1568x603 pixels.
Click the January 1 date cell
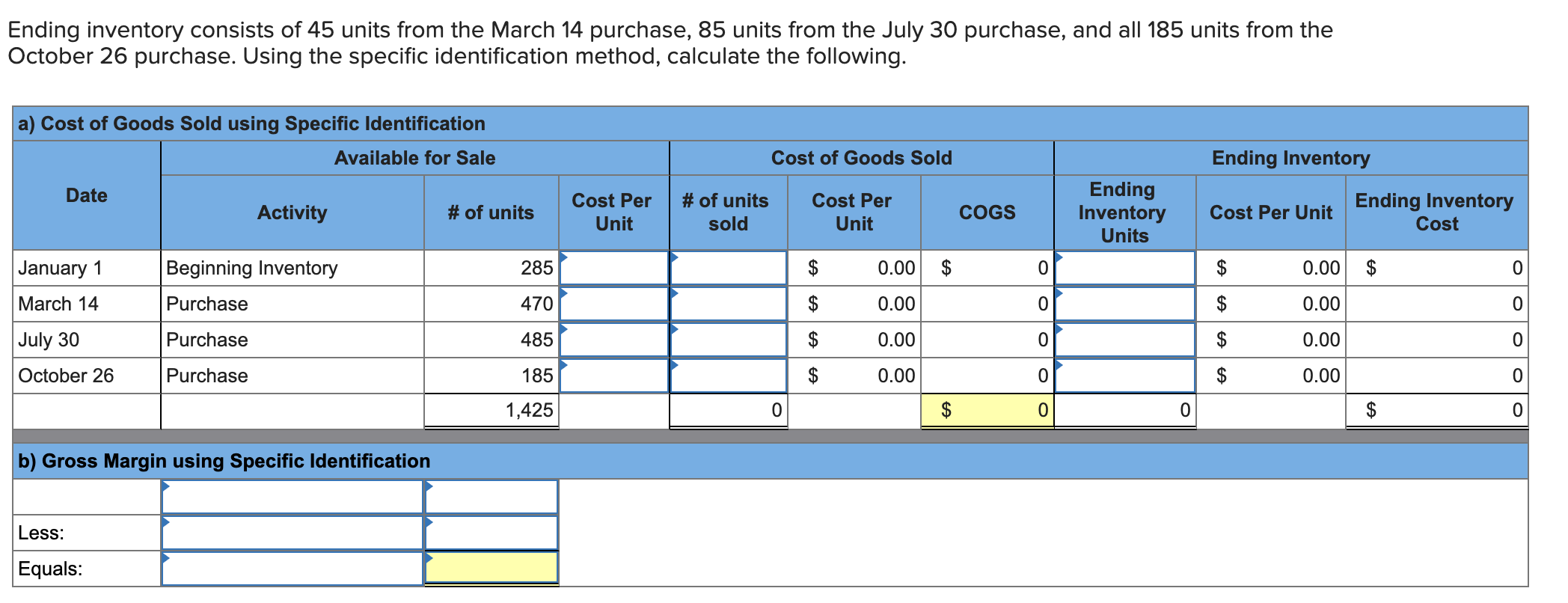click(x=87, y=268)
